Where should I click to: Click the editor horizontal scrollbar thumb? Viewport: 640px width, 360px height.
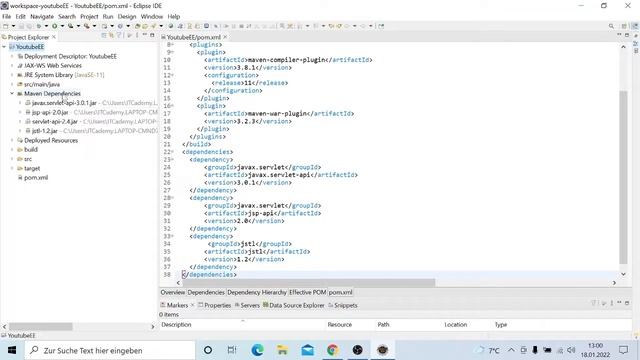click(x=309, y=282)
